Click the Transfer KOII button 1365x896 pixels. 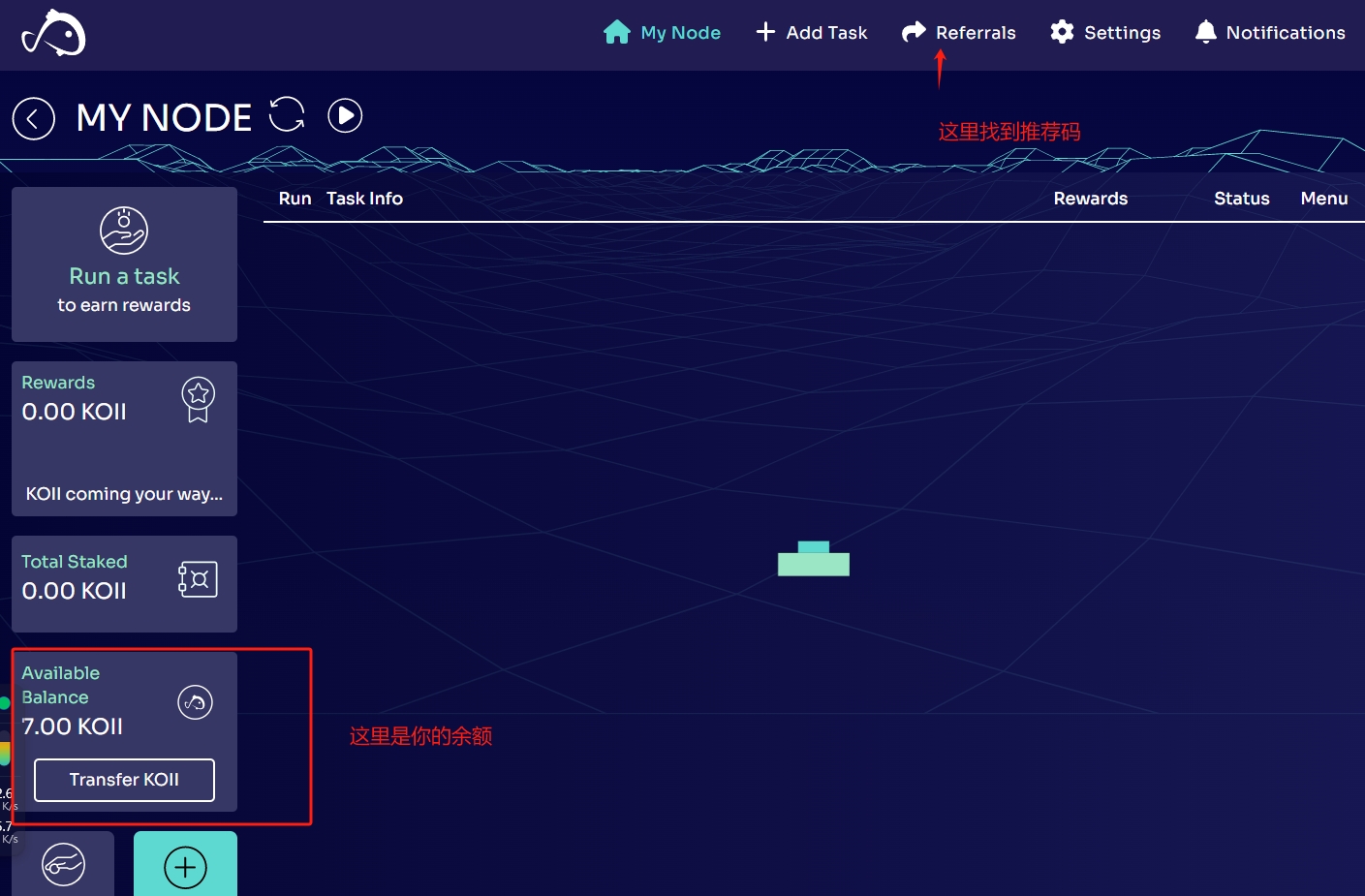click(124, 780)
